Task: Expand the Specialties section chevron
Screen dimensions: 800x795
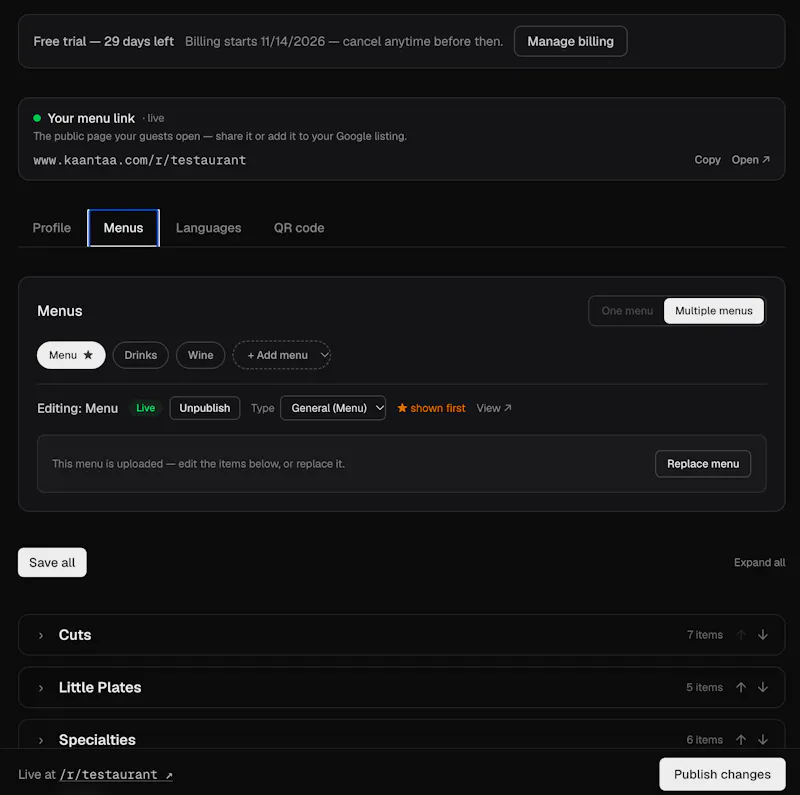Action: coord(41,740)
